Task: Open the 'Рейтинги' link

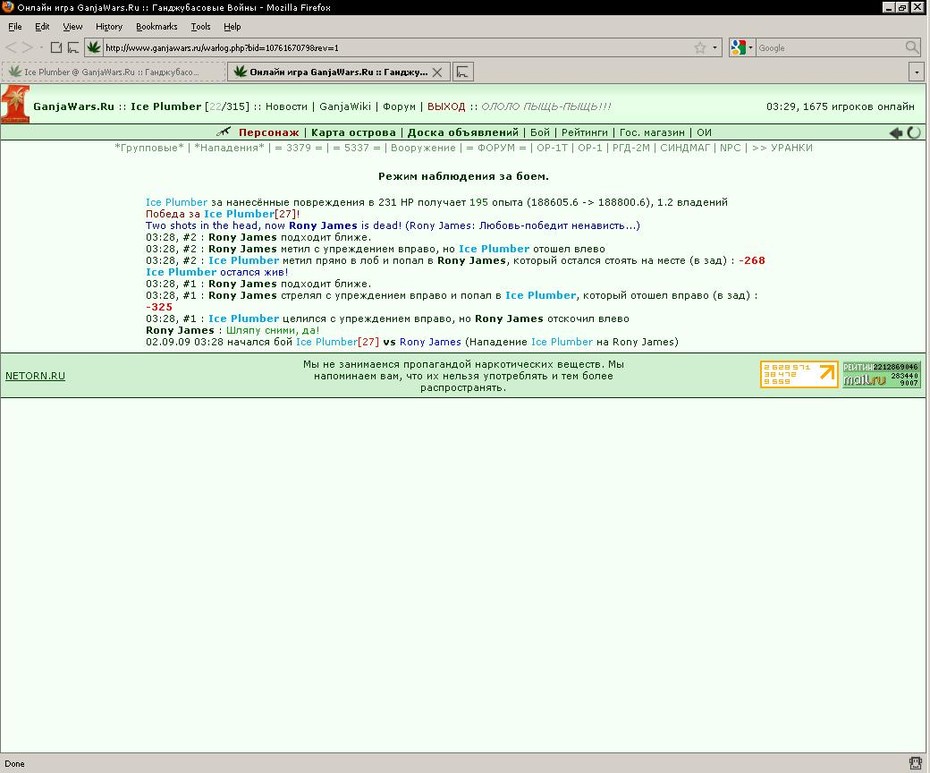Action: point(584,132)
